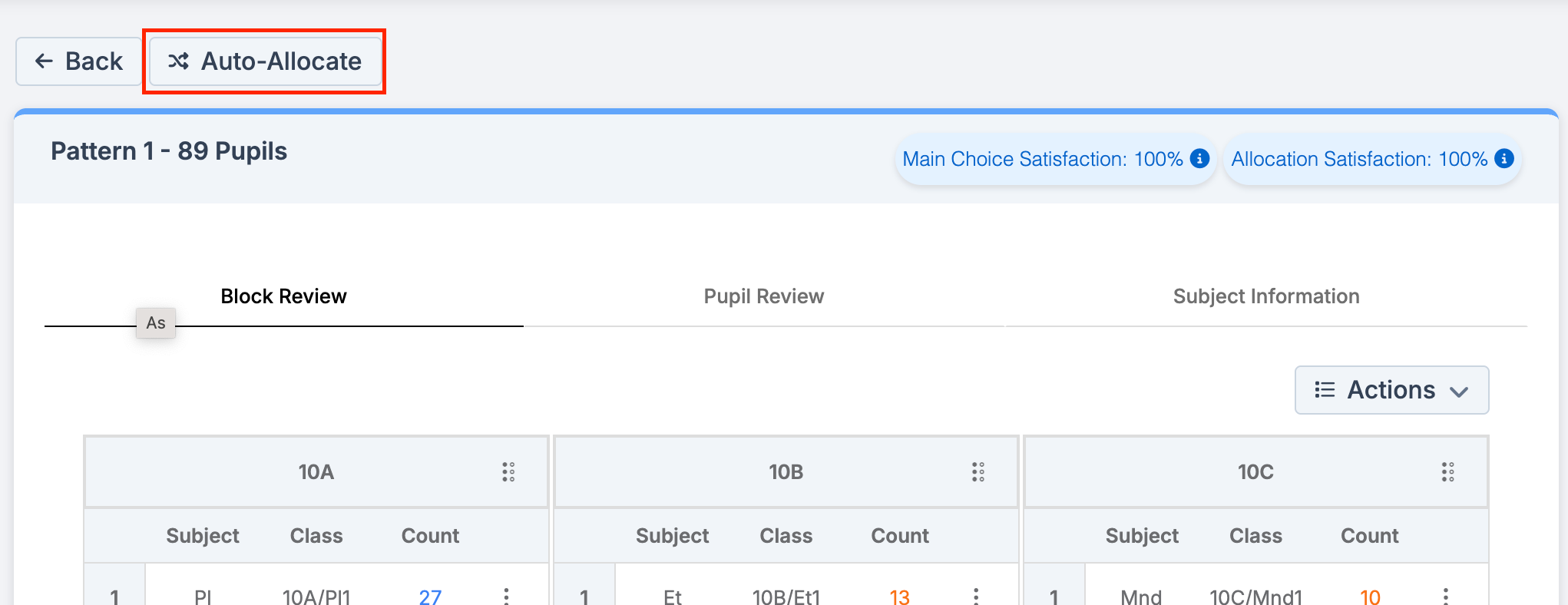Image resolution: width=1568 pixels, height=605 pixels.
Task: Click the Main Choice Satisfaction badge
Action: point(1056,159)
